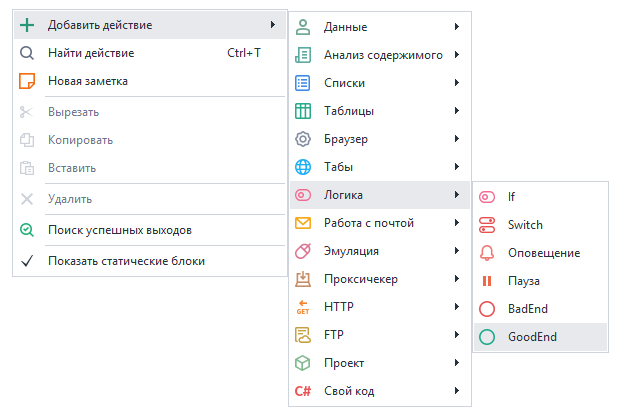Click the green circle GoodEnd icon
This screenshot has height=420, width=625.
(x=487, y=337)
